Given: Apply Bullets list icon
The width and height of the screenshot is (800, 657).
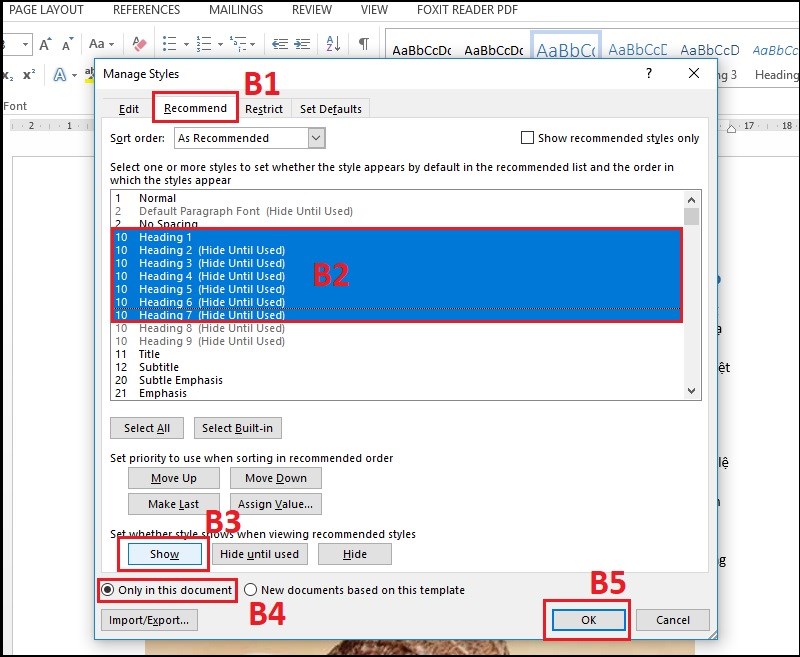Looking at the screenshot, I should point(169,44).
